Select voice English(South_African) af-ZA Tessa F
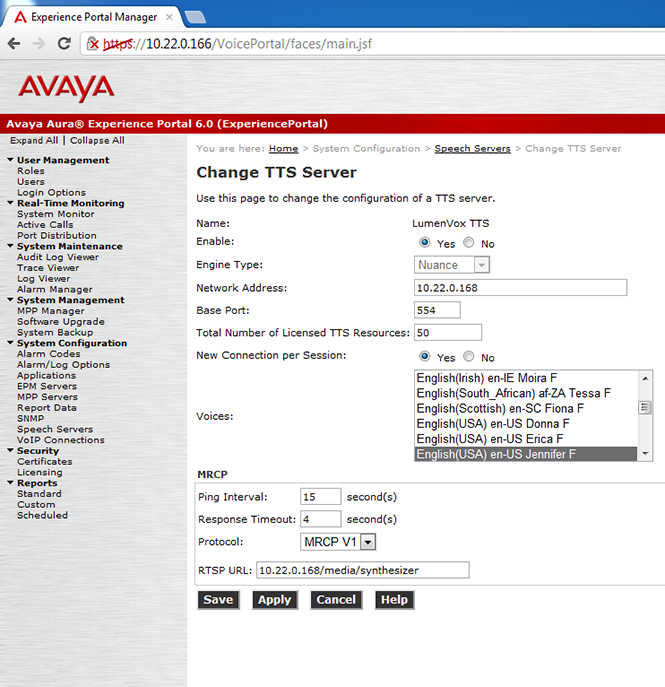The width and height of the screenshot is (665, 687). click(526, 393)
